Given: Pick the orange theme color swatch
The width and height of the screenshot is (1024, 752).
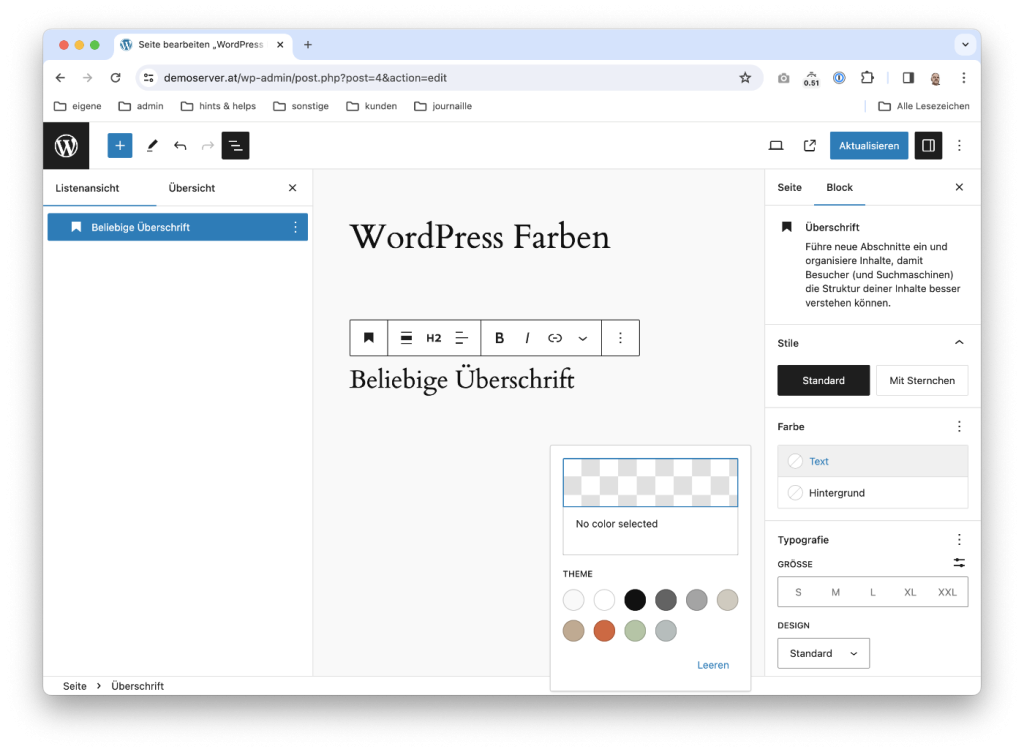Looking at the screenshot, I should pos(604,631).
